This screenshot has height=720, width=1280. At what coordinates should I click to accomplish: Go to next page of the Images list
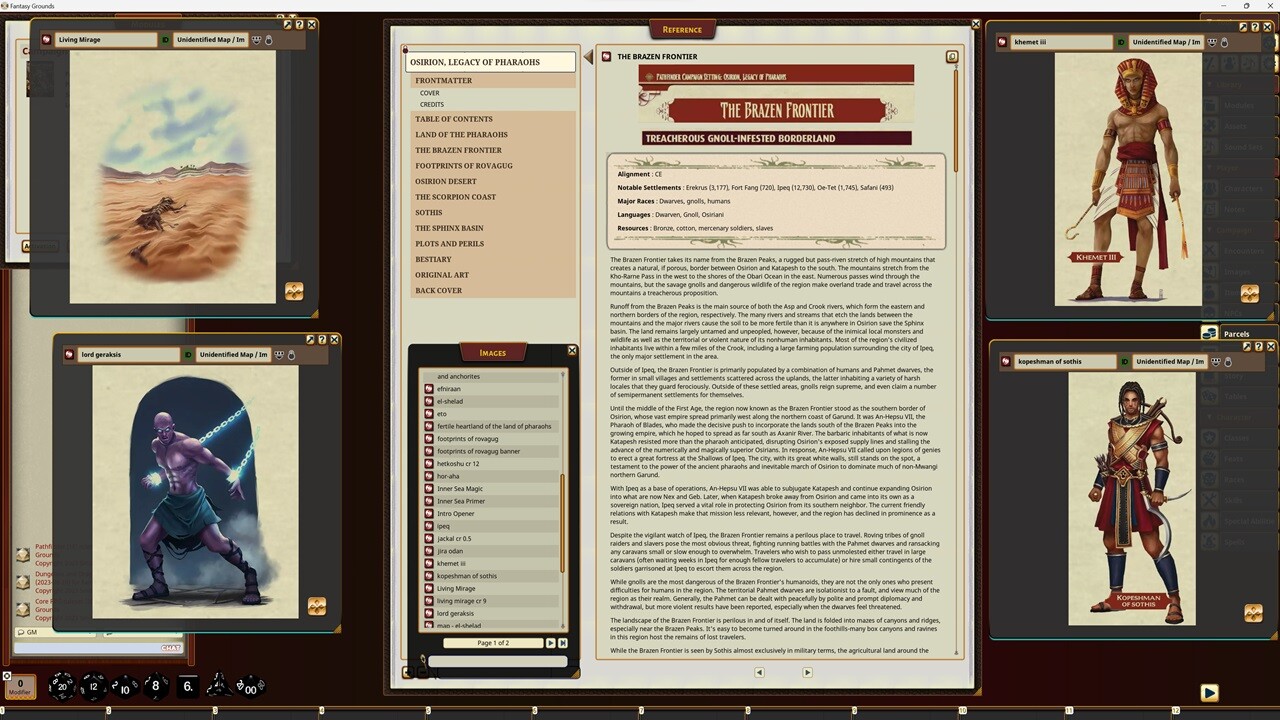point(551,643)
